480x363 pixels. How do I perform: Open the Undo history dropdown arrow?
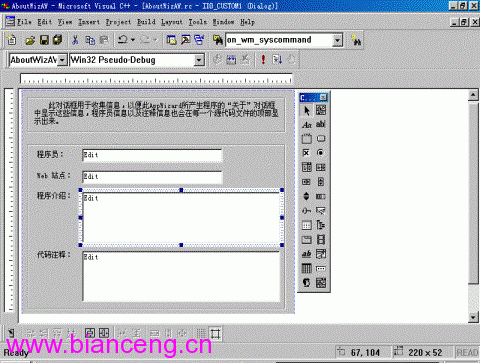(133, 40)
